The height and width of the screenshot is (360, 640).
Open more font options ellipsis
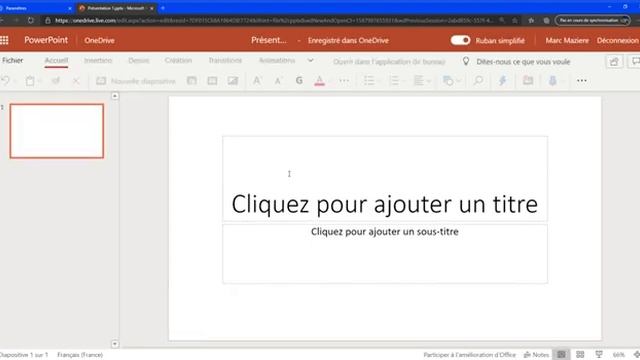[344, 81]
